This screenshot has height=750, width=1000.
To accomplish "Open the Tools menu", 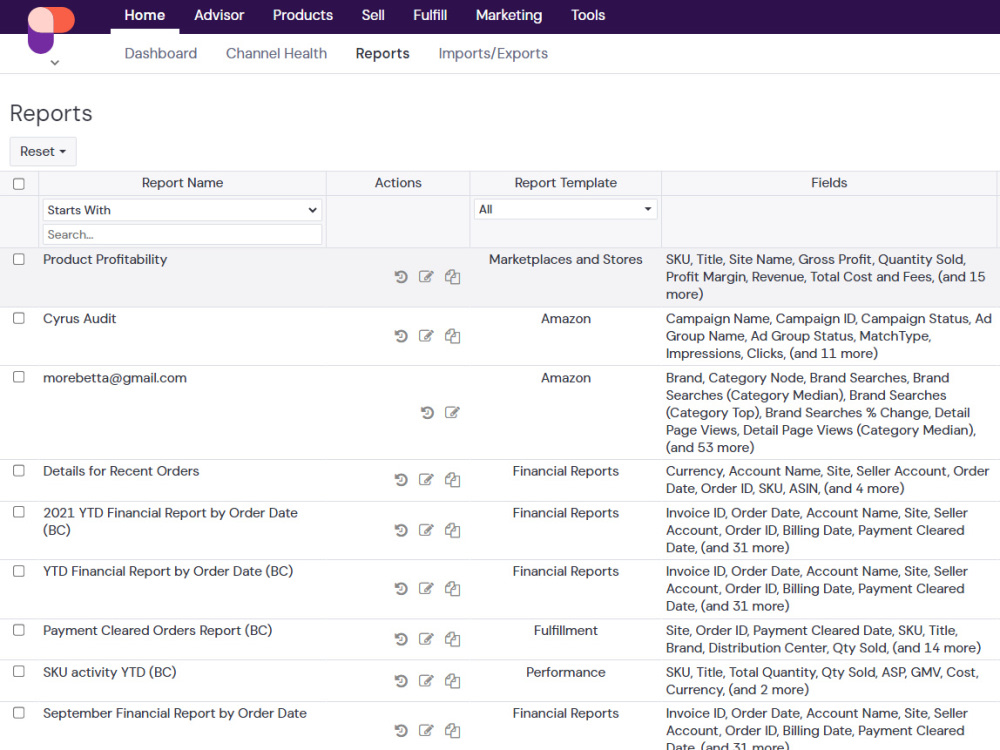I will (x=588, y=15).
